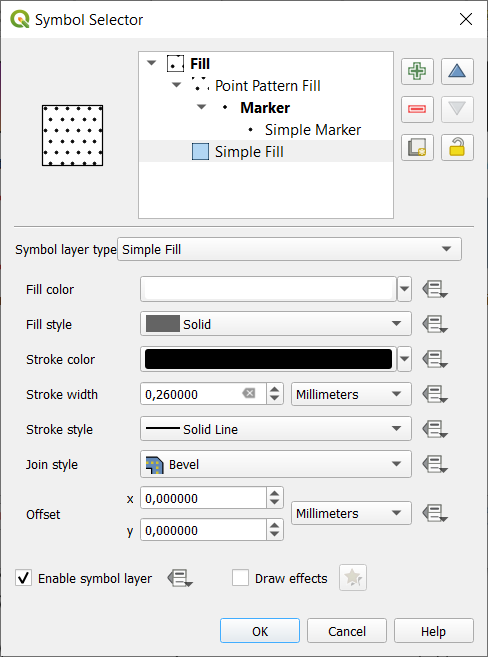The width and height of the screenshot is (488, 657).
Task: Open the Stroke style combo box
Action: coord(276,429)
